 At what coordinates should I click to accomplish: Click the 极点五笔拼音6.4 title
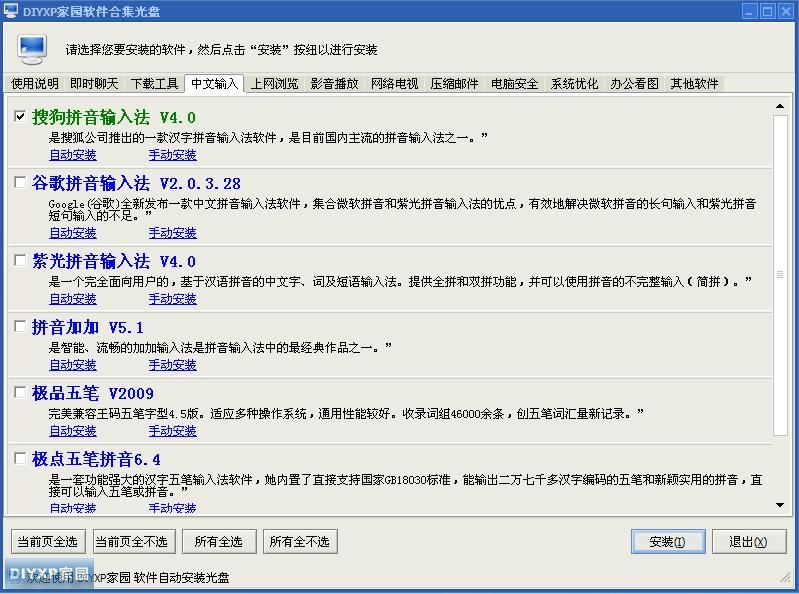tap(96, 459)
